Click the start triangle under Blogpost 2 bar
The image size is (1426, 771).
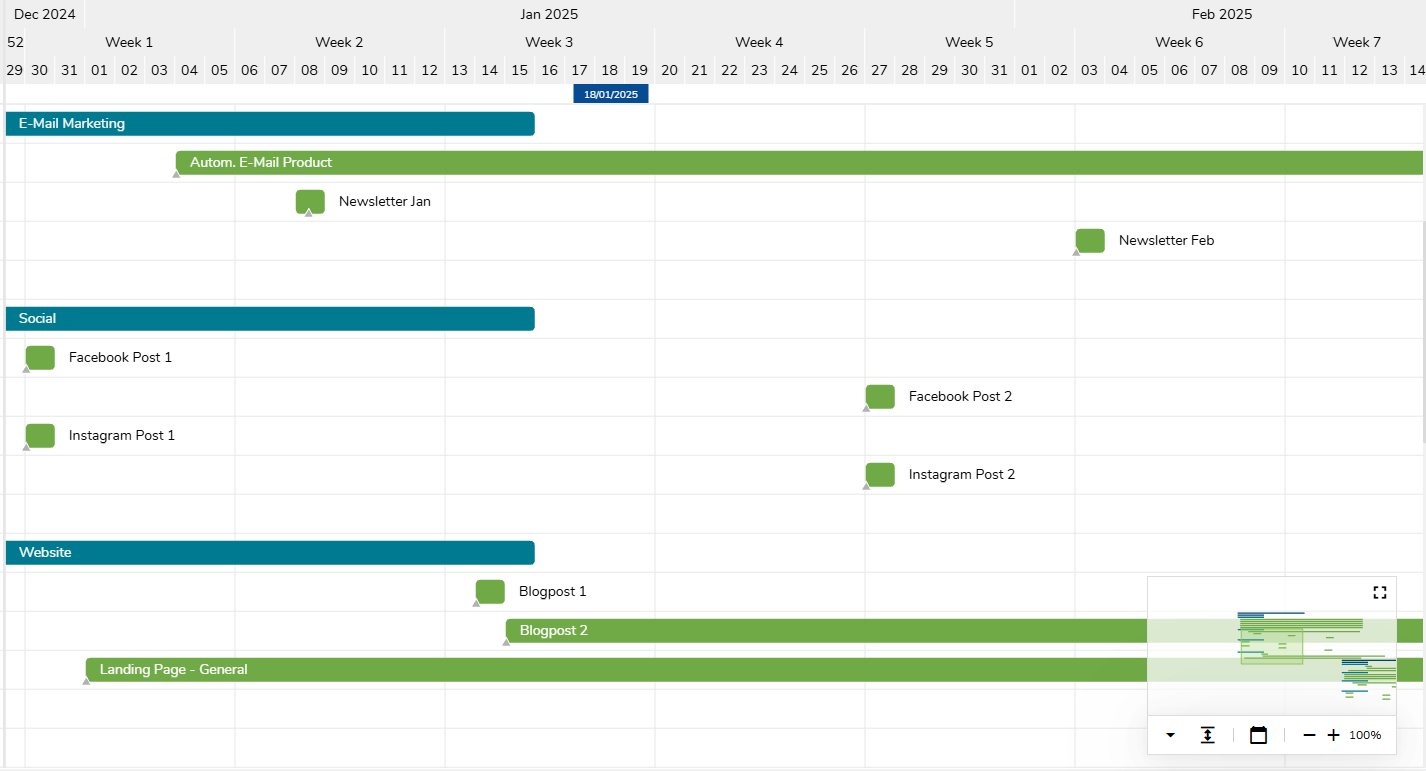point(506,642)
